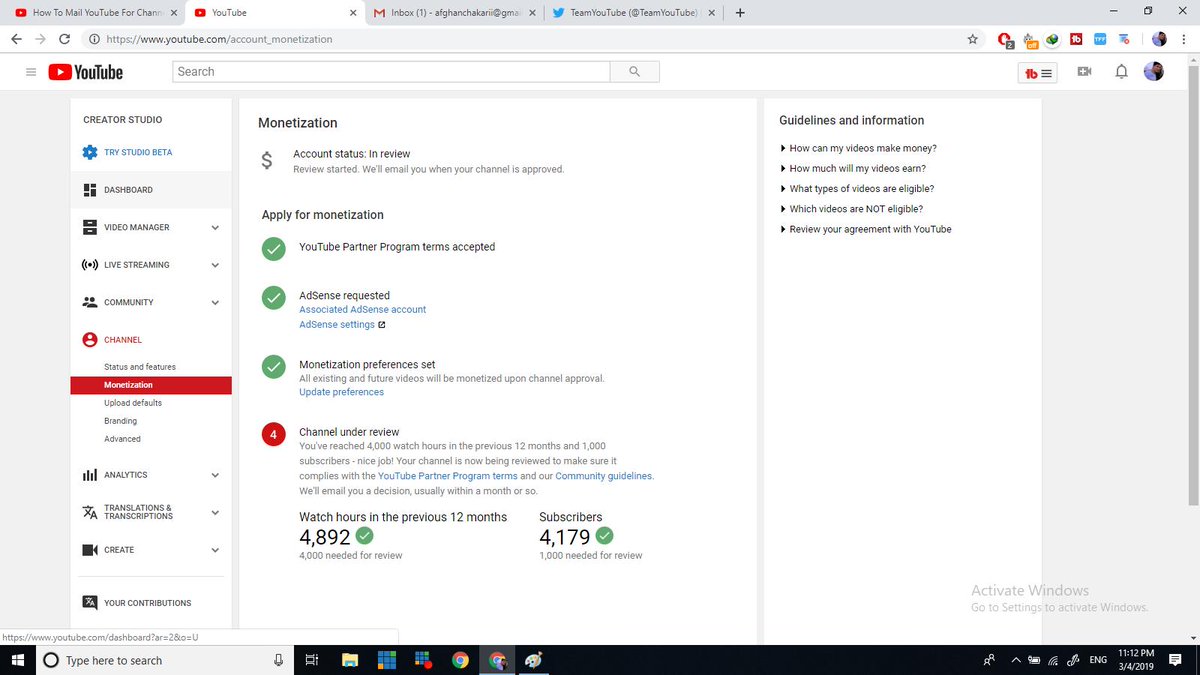Viewport: 1200px width, 675px height.
Task: Open the Windows action center
Action: tap(1175, 660)
